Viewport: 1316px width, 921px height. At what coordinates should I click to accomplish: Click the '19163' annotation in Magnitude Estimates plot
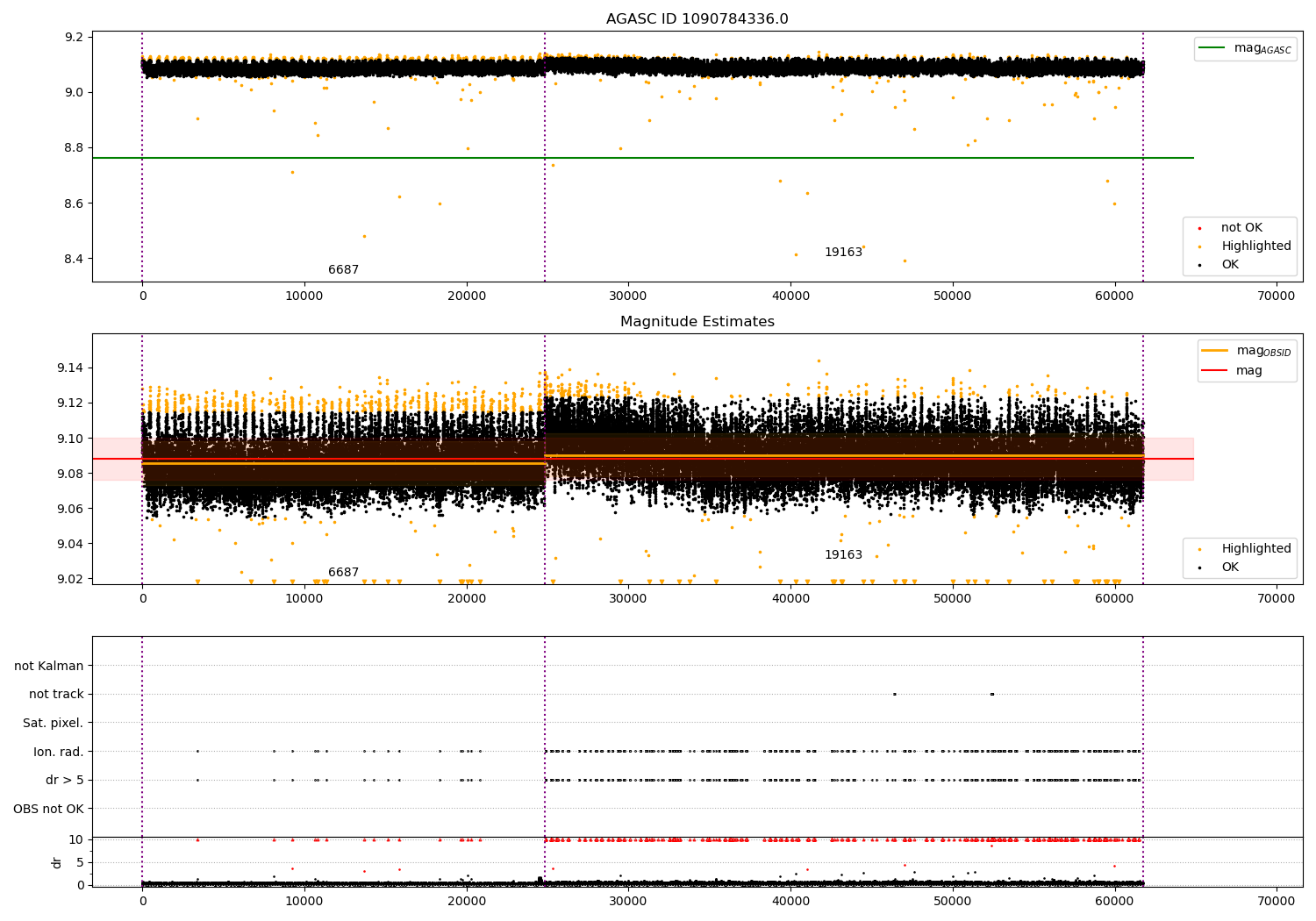(843, 555)
